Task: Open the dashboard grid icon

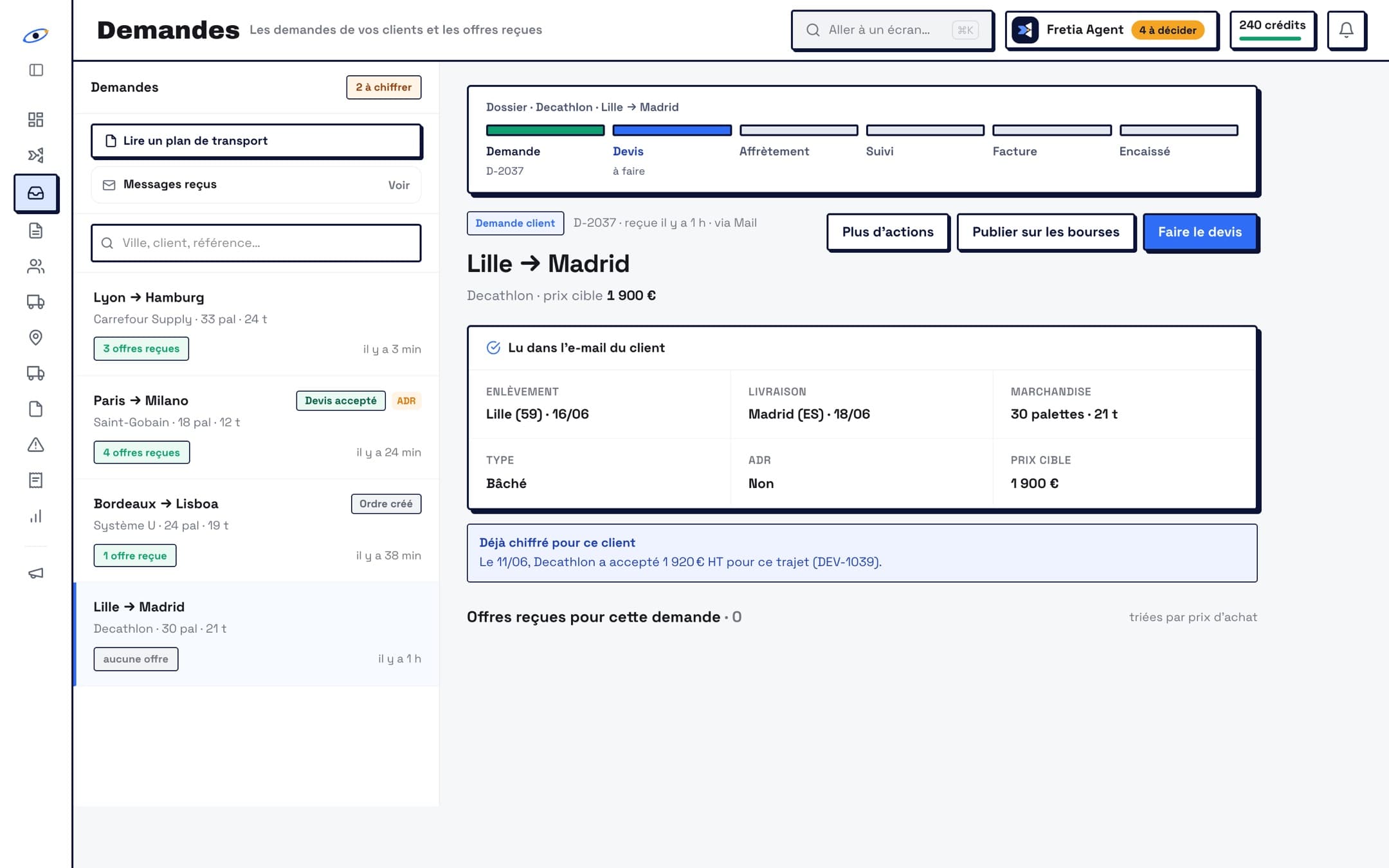Action: click(x=36, y=120)
